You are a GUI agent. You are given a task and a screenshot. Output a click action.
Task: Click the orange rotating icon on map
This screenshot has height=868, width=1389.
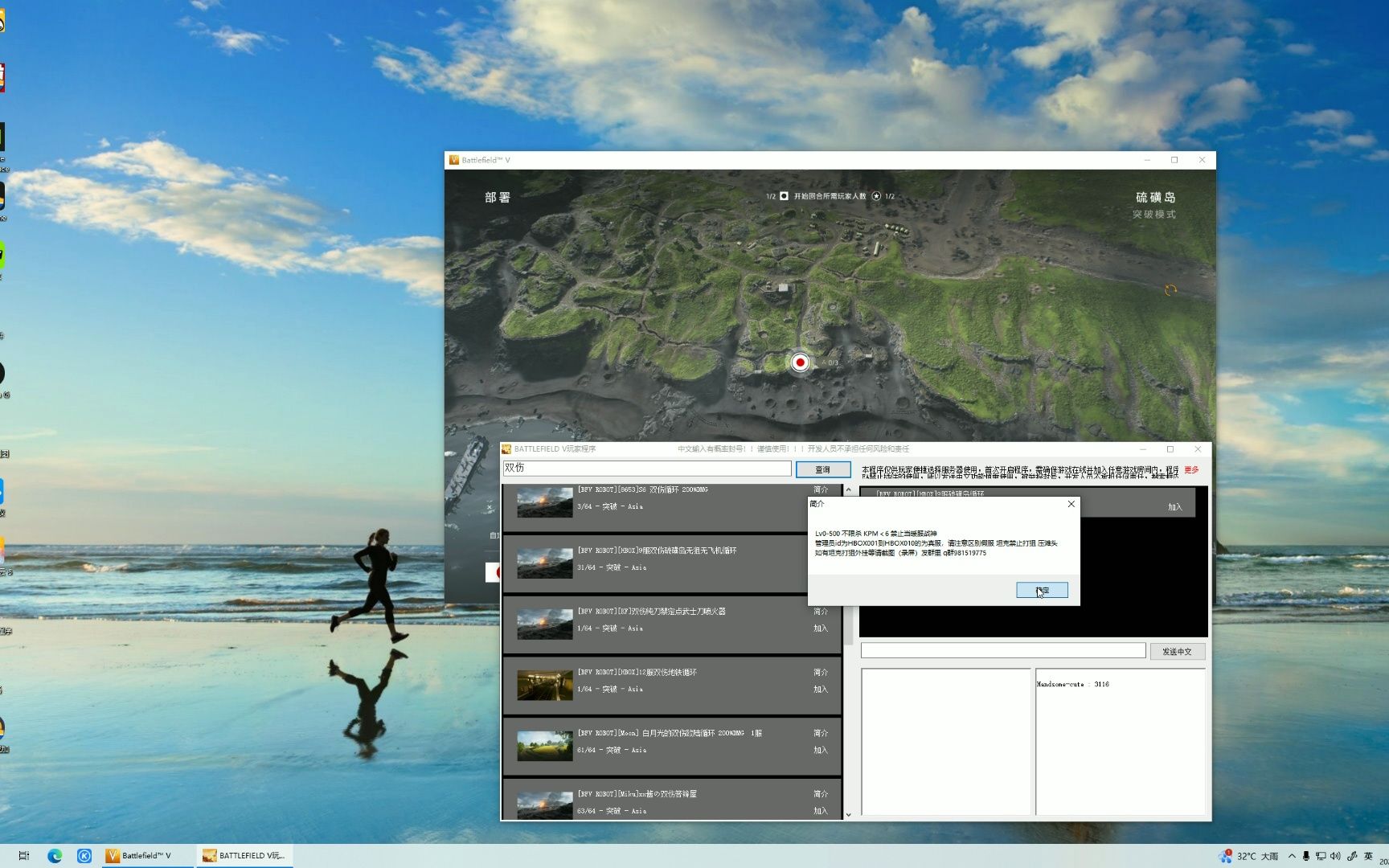1170,289
